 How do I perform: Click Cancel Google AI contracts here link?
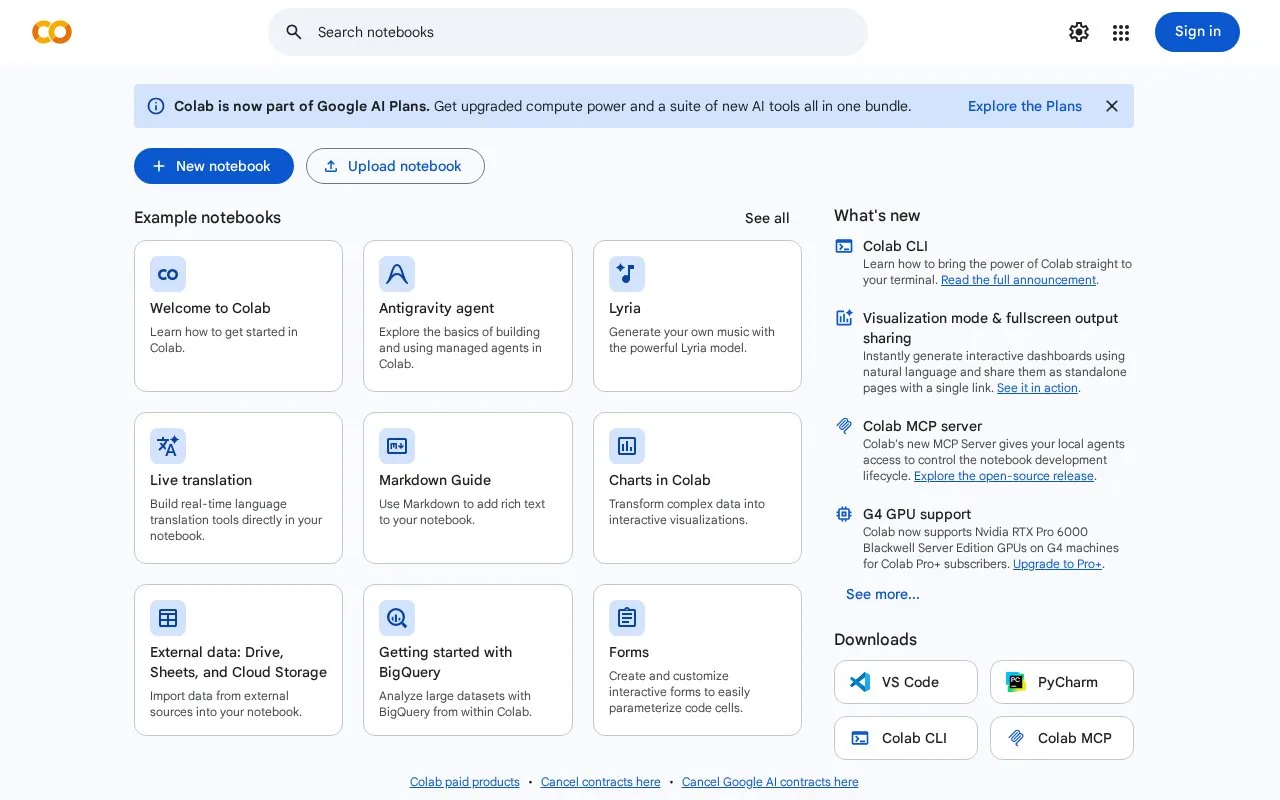(x=770, y=782)
